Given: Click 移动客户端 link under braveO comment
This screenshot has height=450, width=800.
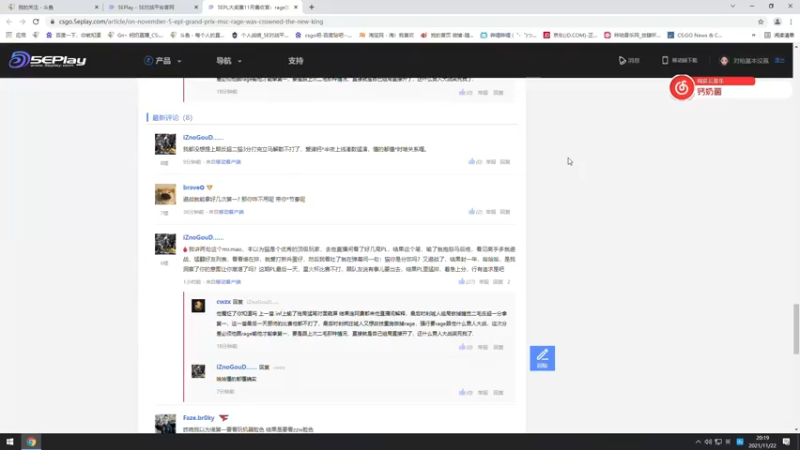Looking at the screenshot, I should point(231,212).
